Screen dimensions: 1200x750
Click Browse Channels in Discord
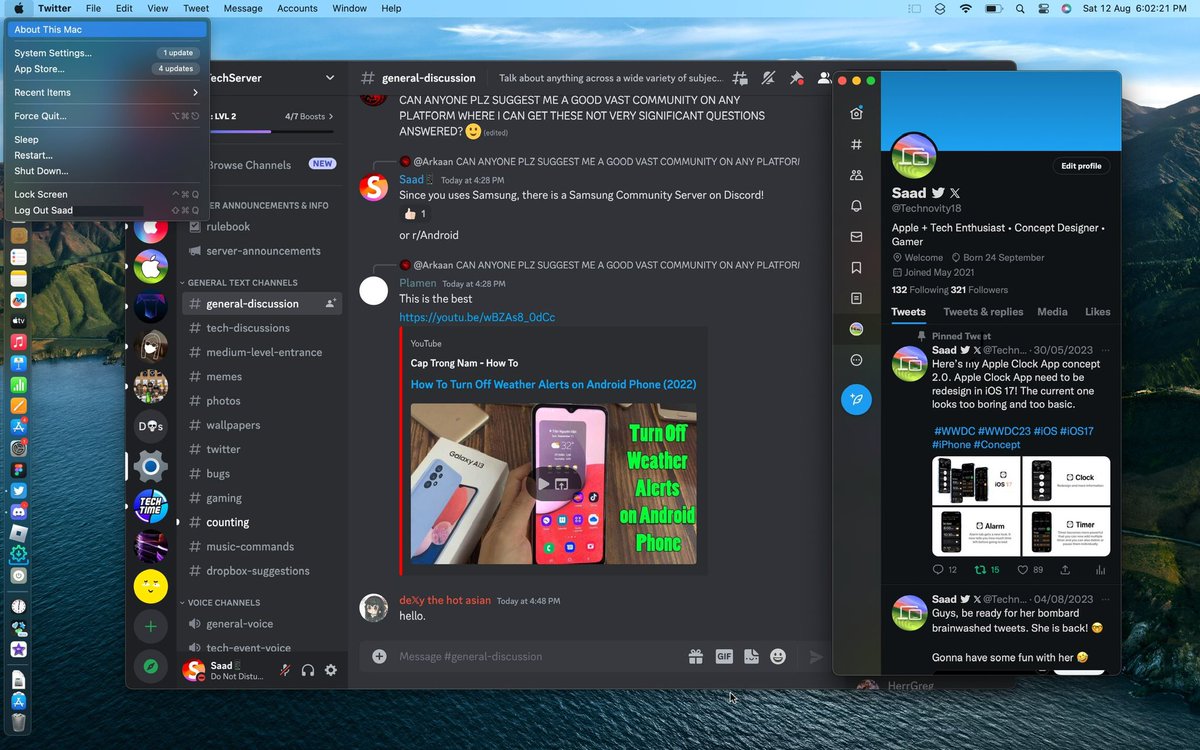click(x=248, y=165)
